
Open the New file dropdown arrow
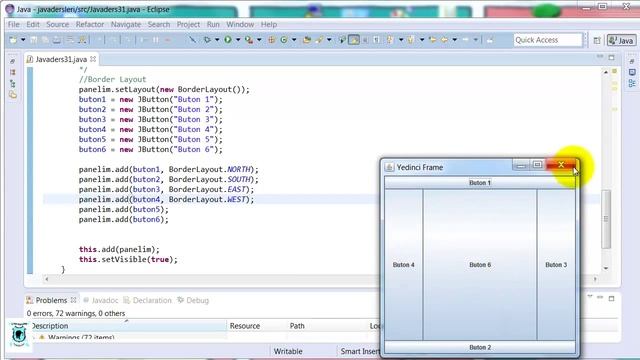click(x=23, y=40)
